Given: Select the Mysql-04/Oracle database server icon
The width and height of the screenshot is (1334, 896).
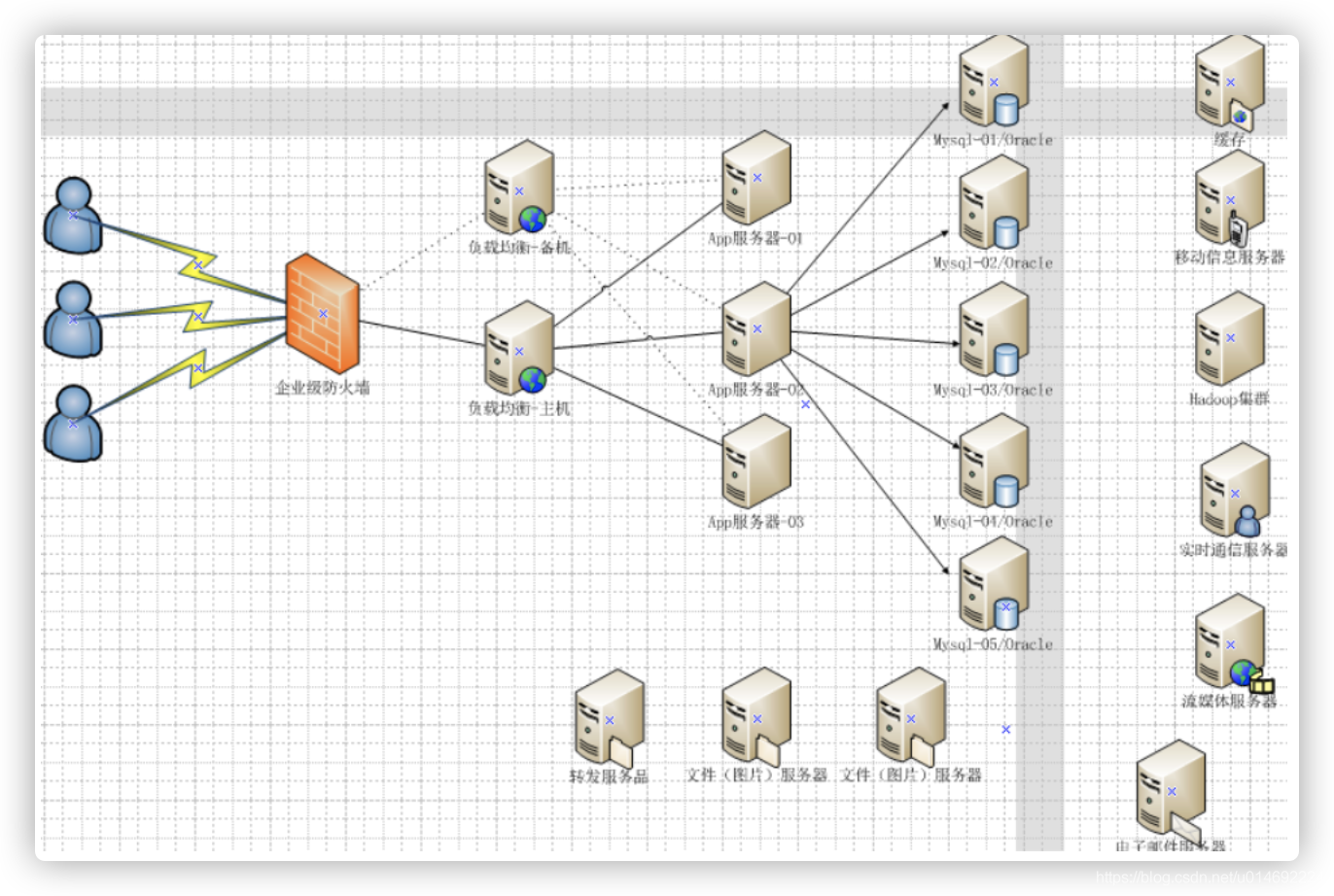Looking at the screenshot, I should click(994, 463).
